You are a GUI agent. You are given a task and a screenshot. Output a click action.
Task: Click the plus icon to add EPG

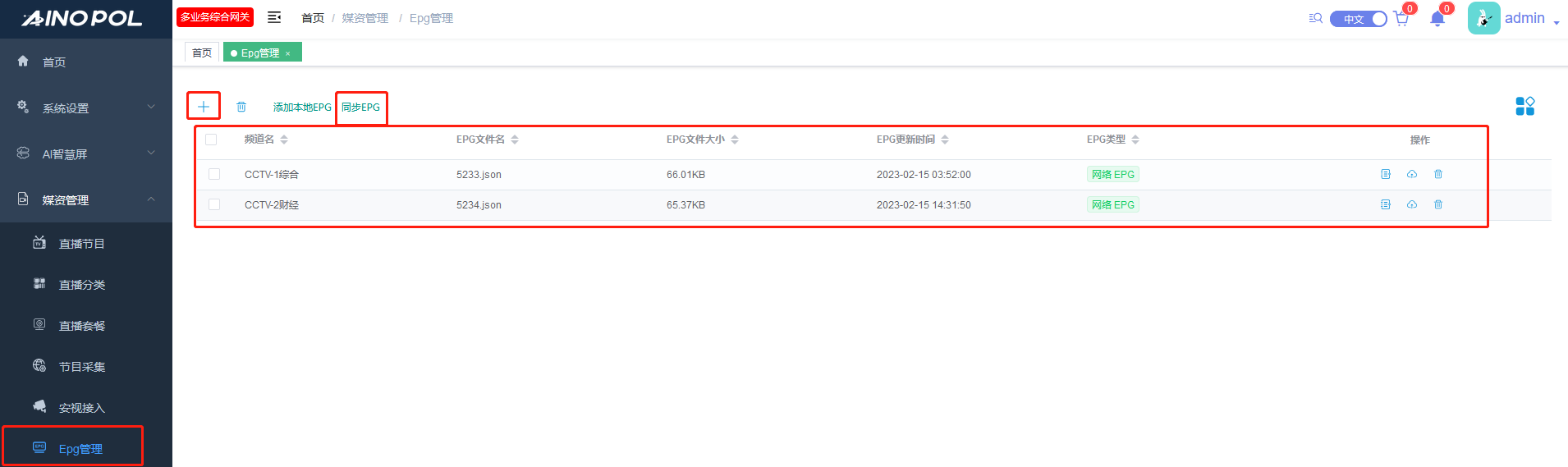point(204,107)
